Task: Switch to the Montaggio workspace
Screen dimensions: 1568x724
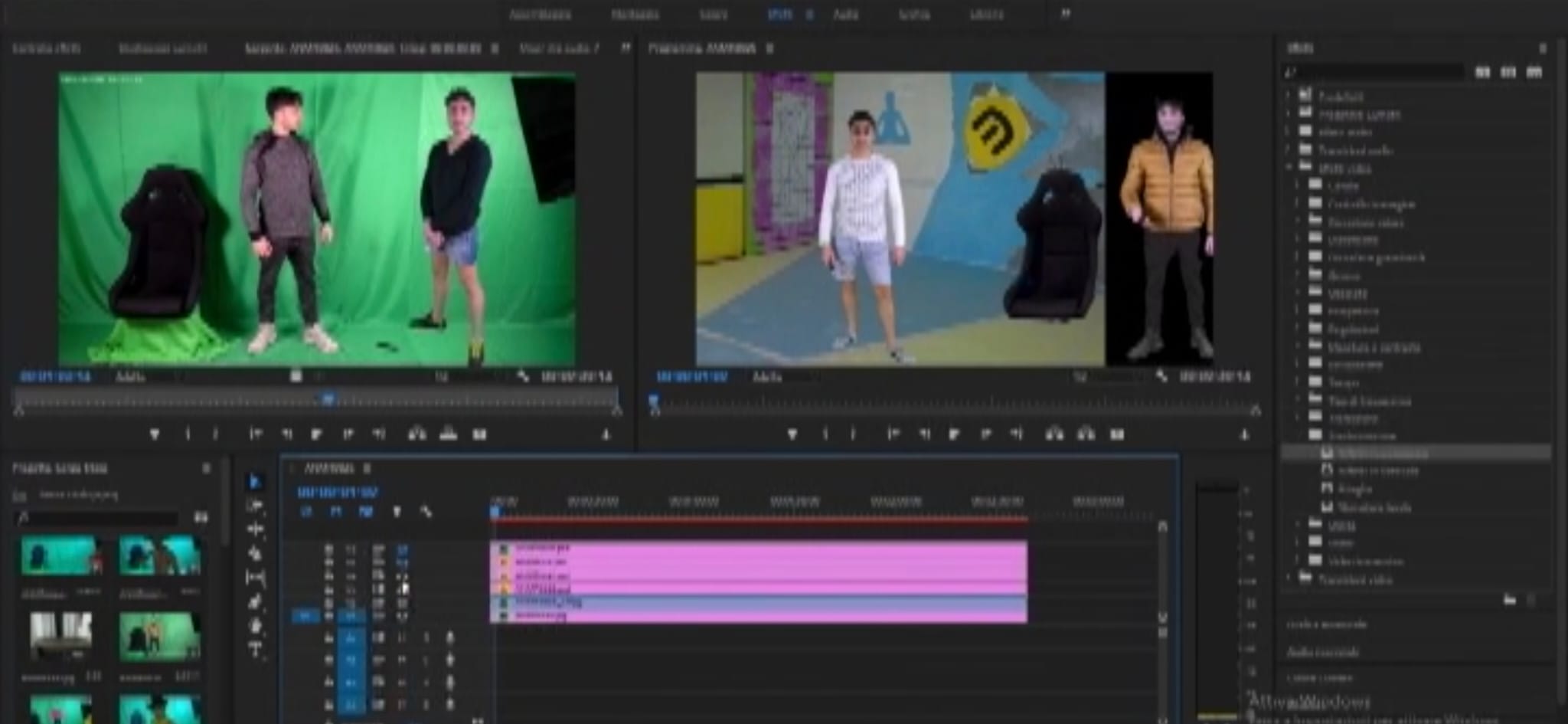Action: point(635,14)
